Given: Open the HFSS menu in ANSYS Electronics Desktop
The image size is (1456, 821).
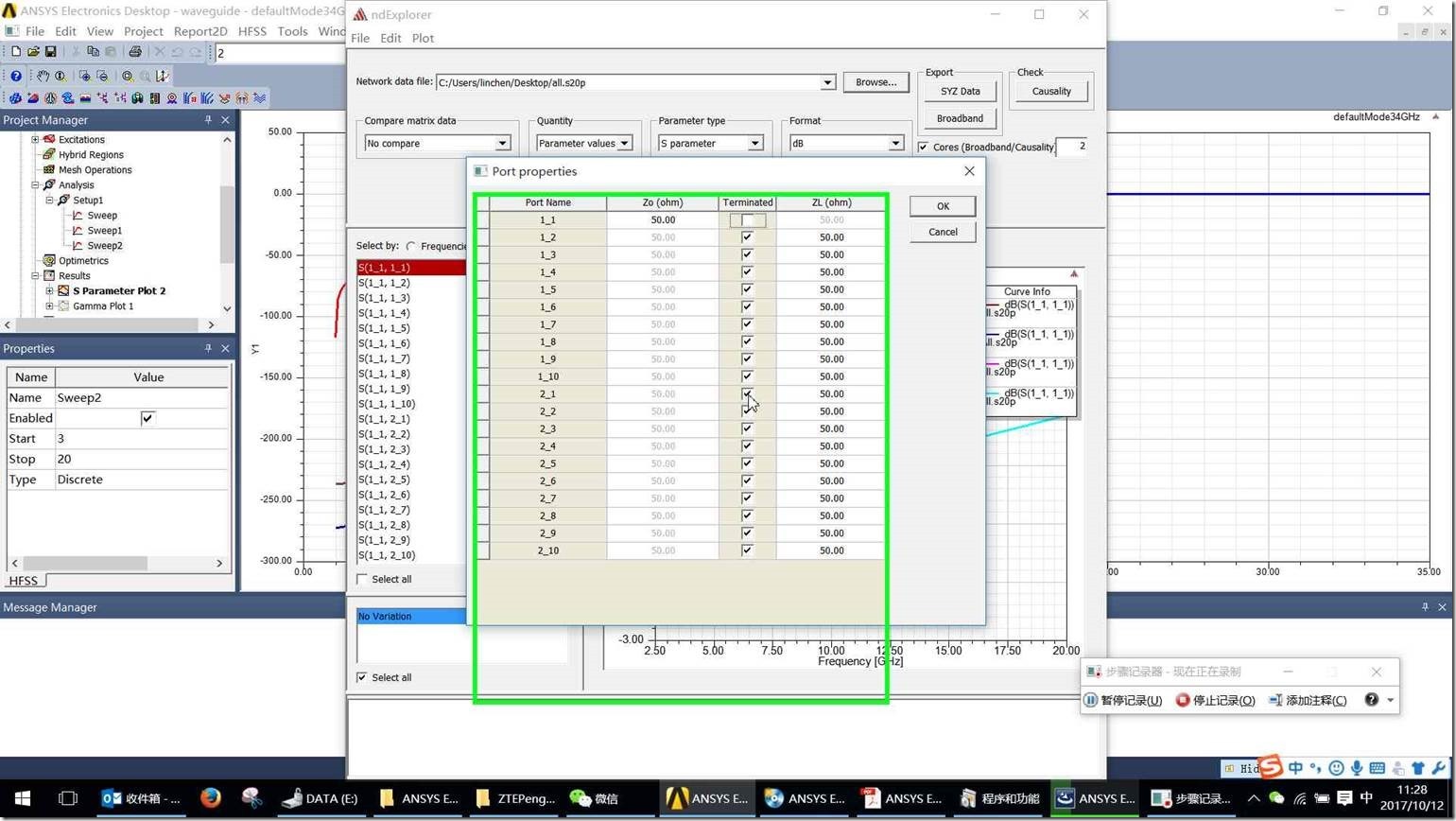Looking at the screenshot, I should click(252, 31).
